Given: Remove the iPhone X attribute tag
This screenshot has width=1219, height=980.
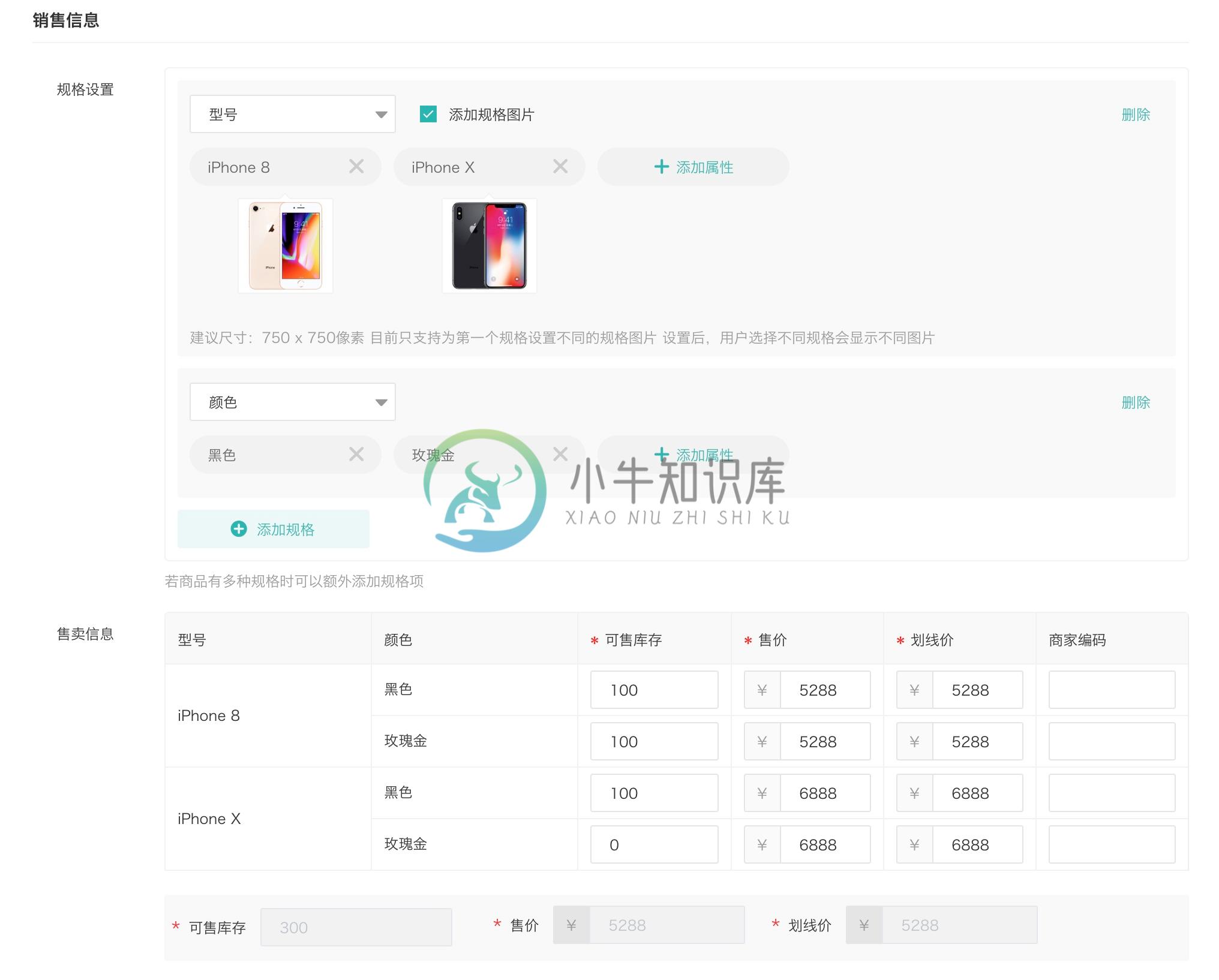Looking at the screenshot, I should pos(560,167).
